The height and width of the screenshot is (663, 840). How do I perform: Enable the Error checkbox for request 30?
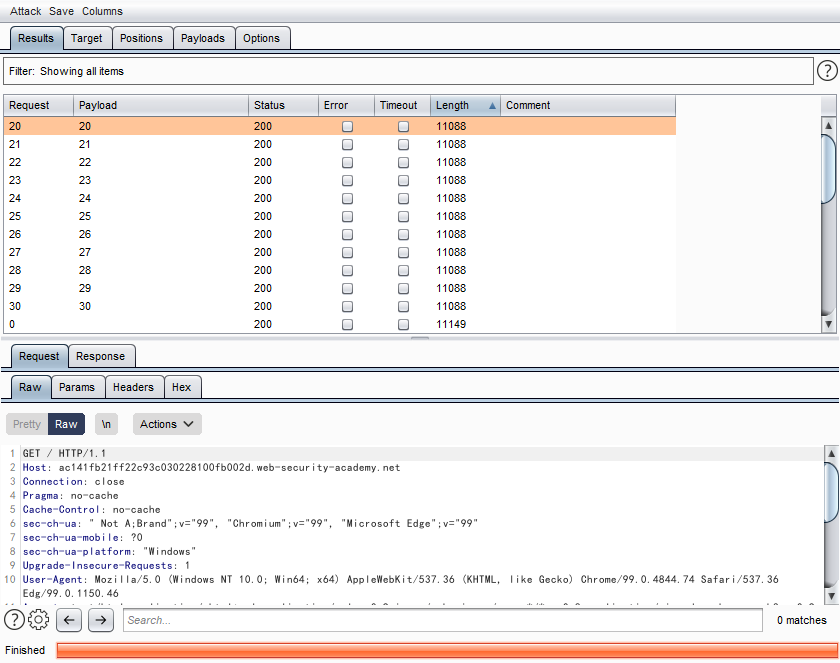coord(347,306)
